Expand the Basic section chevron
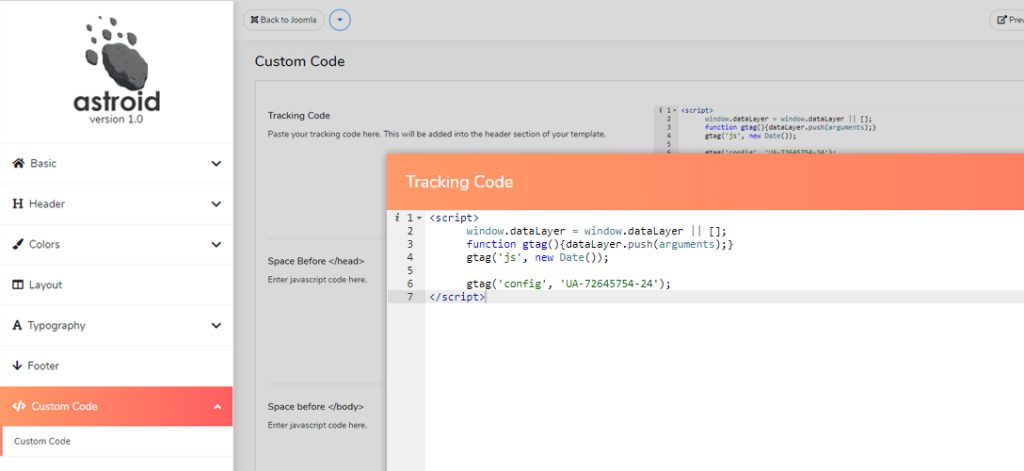The height and width of the screenshot is (471, 1024). click(216, 163)
